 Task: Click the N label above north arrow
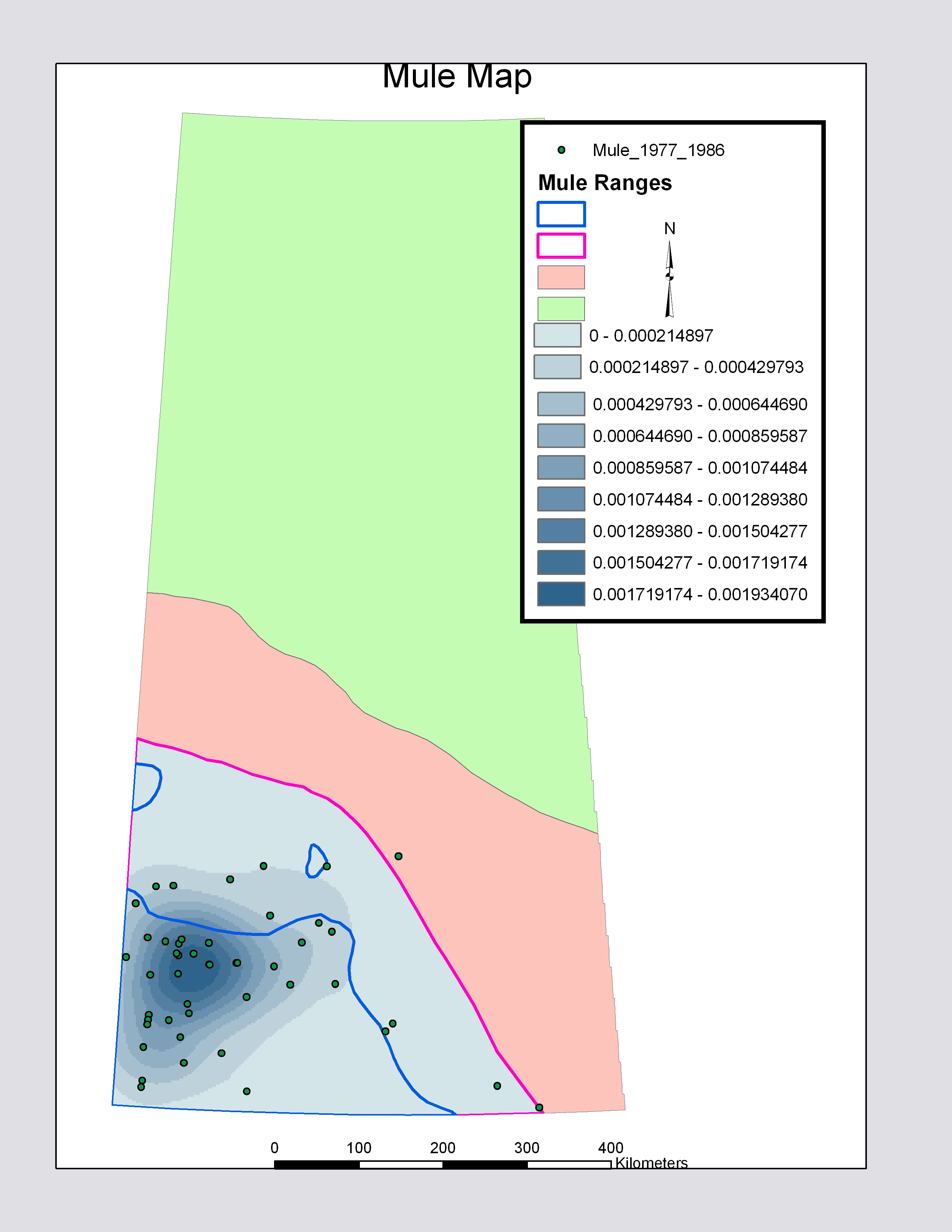(669, 228)
